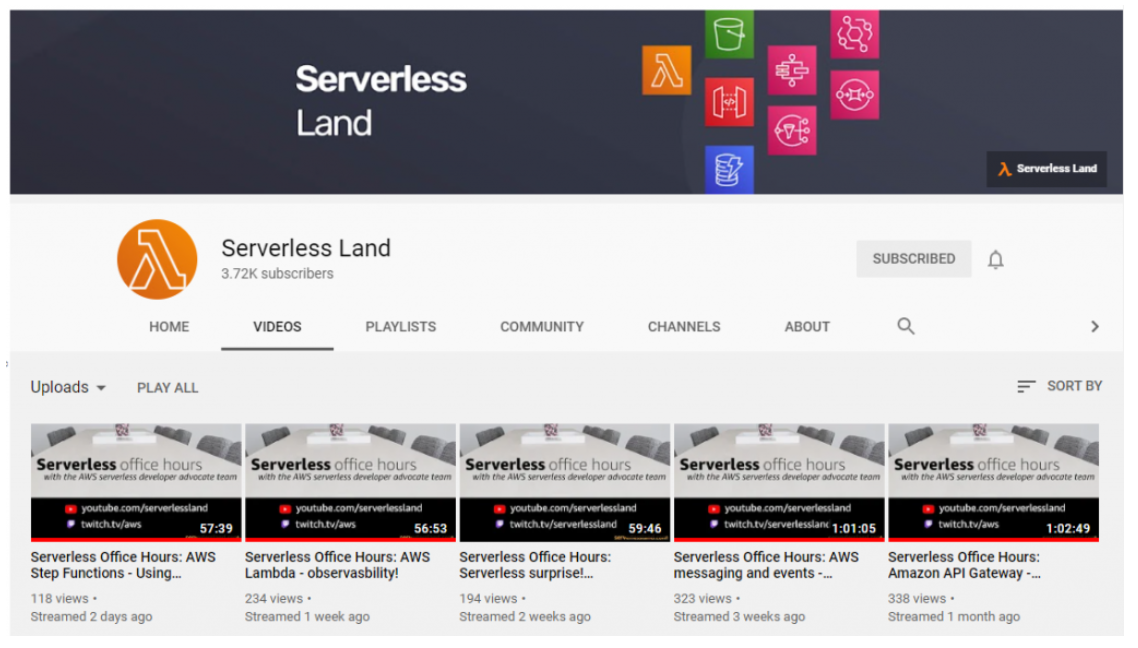The image size is (1138, 648).
Task: Click the pink SQS queue icon in the banner
Action: 854,94
